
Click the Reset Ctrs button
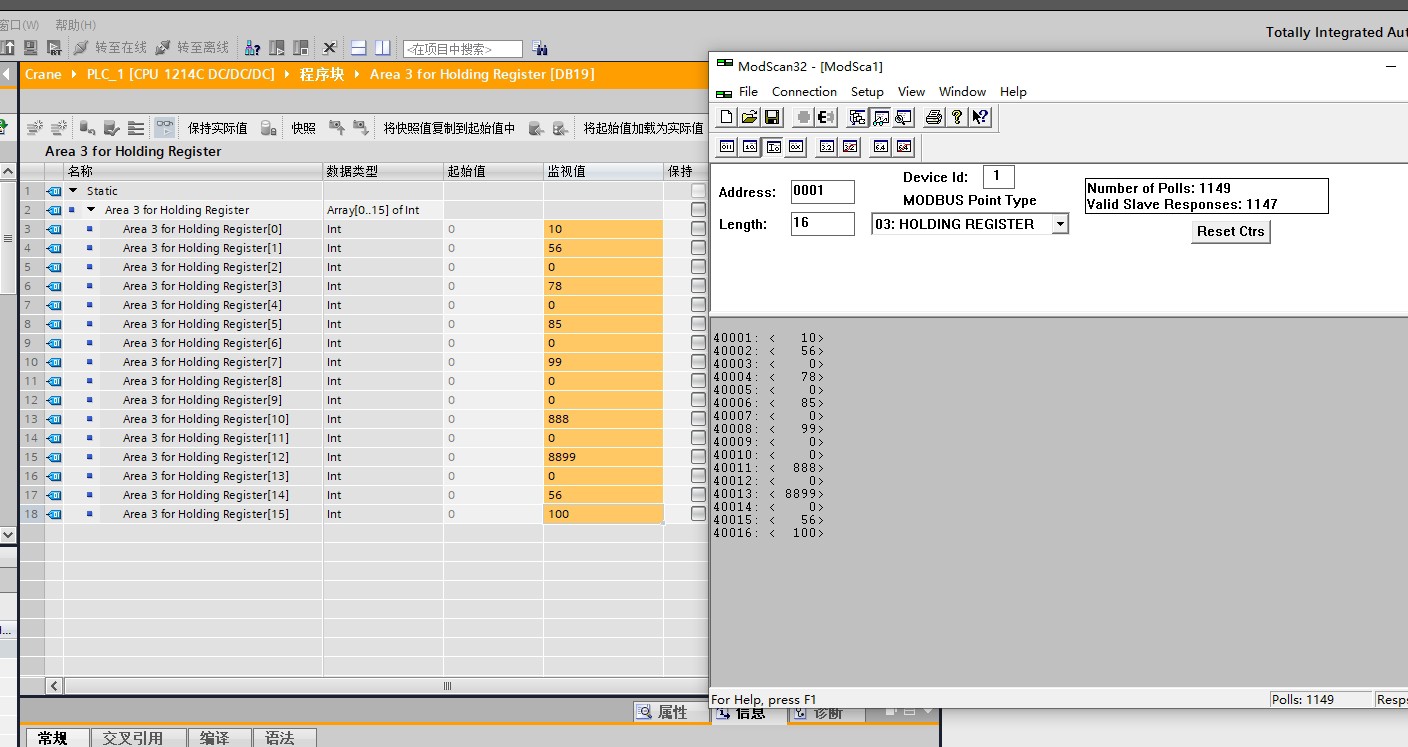click(1230, 231)
